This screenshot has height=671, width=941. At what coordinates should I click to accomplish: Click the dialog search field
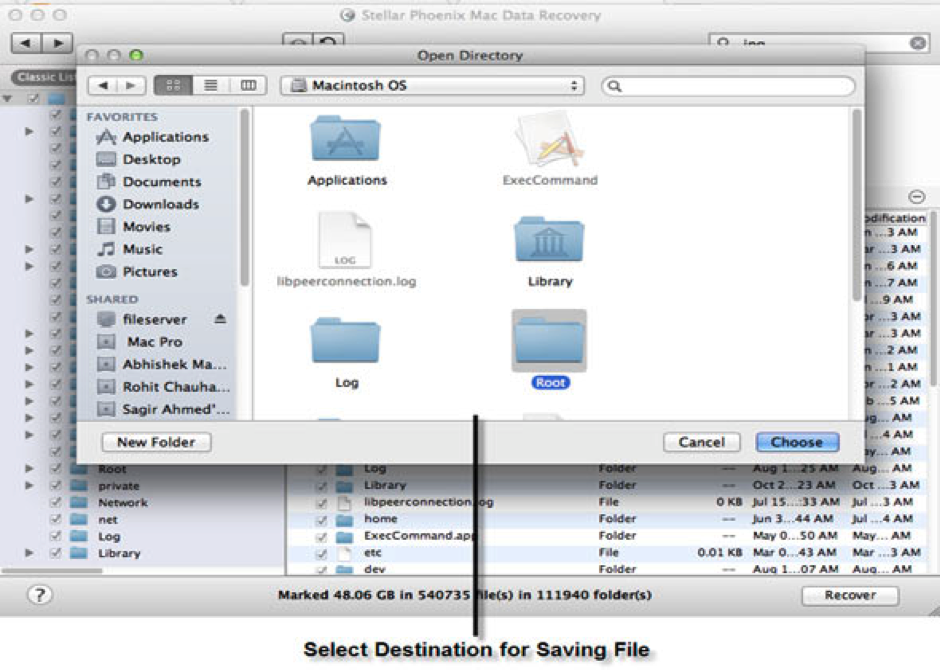click(x=728, y=86)
